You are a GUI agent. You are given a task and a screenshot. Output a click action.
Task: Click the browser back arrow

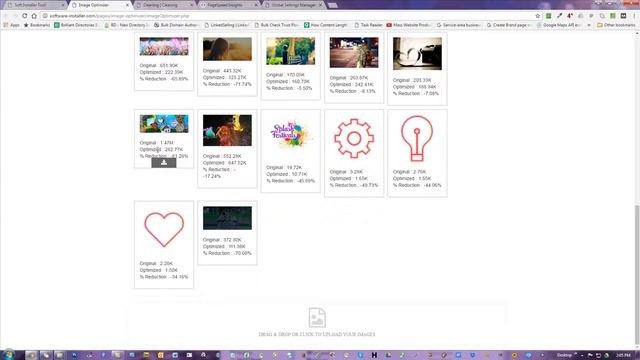[6, 16]
